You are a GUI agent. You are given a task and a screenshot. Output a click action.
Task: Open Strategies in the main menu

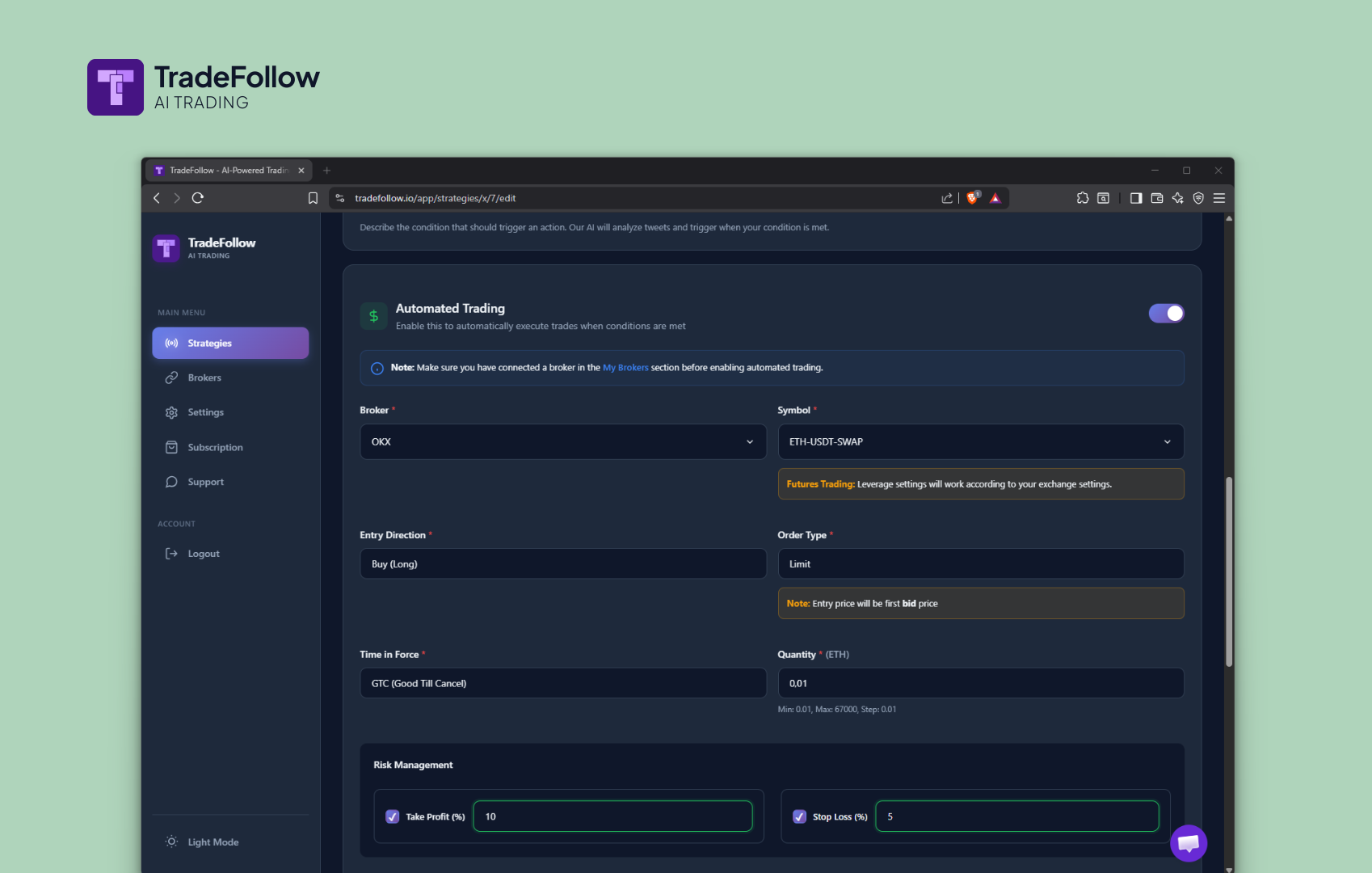click(230, 343)
